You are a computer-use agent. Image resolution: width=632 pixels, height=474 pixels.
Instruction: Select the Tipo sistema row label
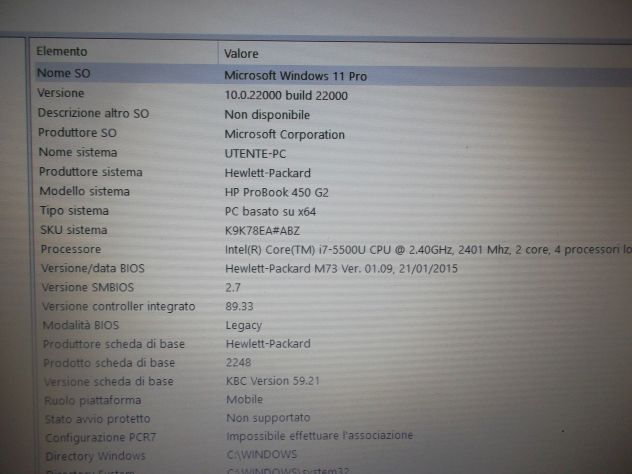tap(74, 211)
